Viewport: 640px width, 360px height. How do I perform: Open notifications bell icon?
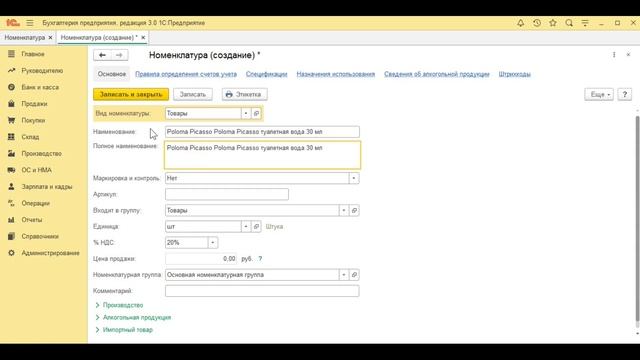click(520, 23)
